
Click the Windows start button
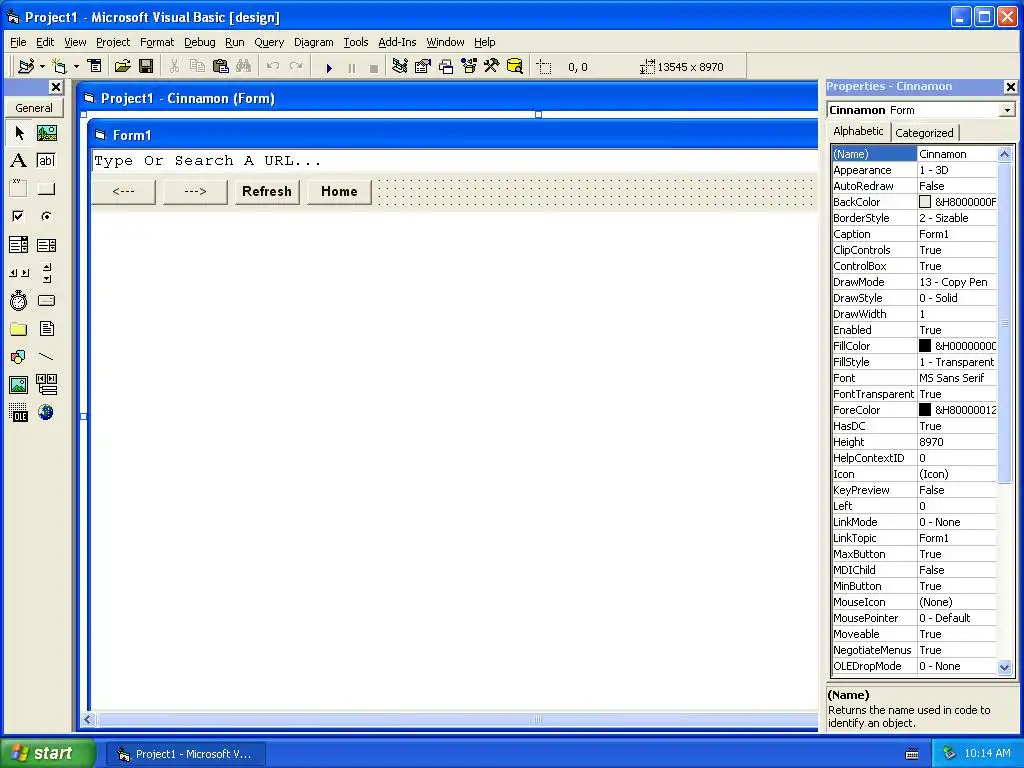48,753
